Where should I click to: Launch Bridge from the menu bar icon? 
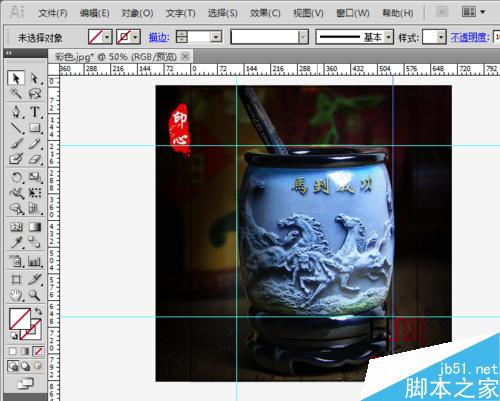coord(442,12)
